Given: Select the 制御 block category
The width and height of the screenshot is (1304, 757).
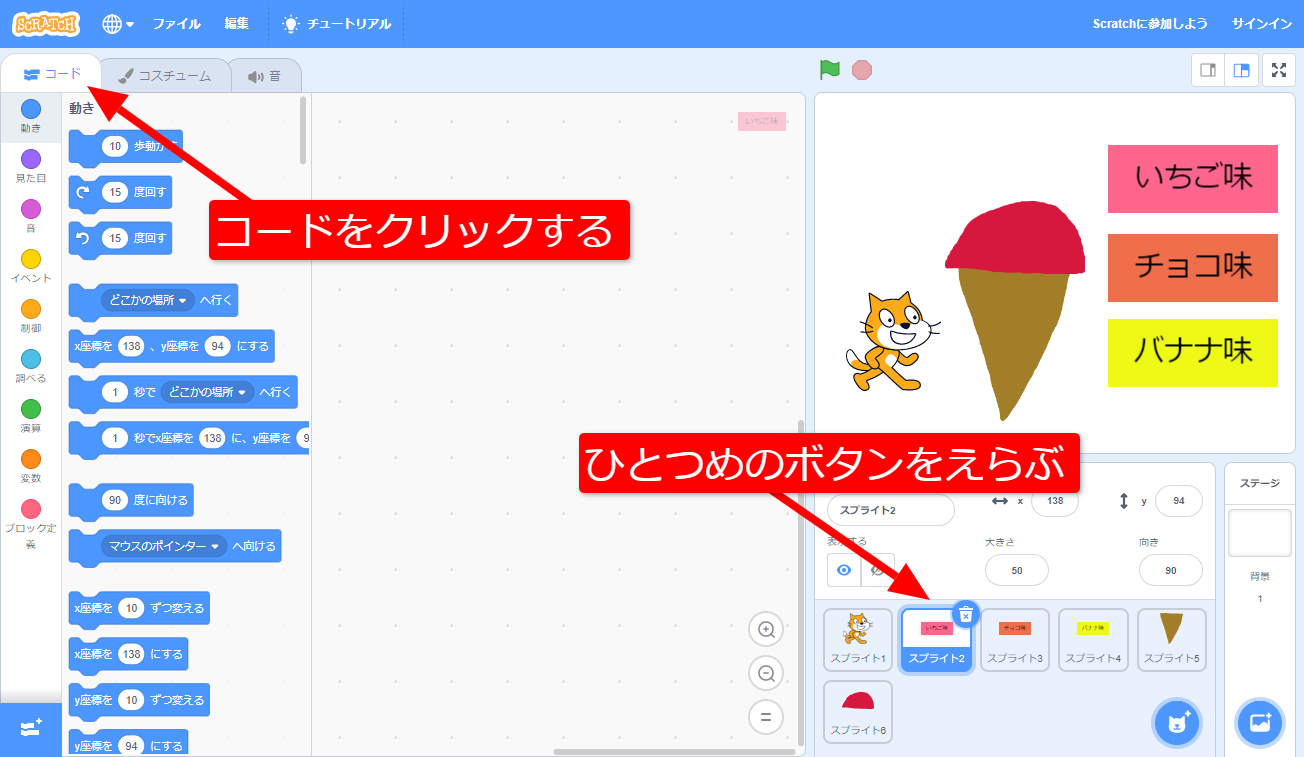Looking at the screenshot, I should click(31, 316).
